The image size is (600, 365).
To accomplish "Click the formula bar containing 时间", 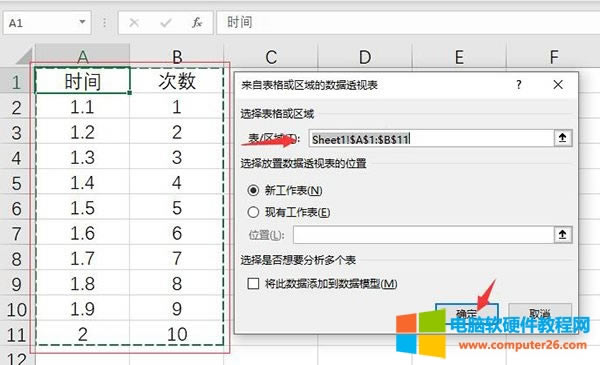I will pos(408,23).
